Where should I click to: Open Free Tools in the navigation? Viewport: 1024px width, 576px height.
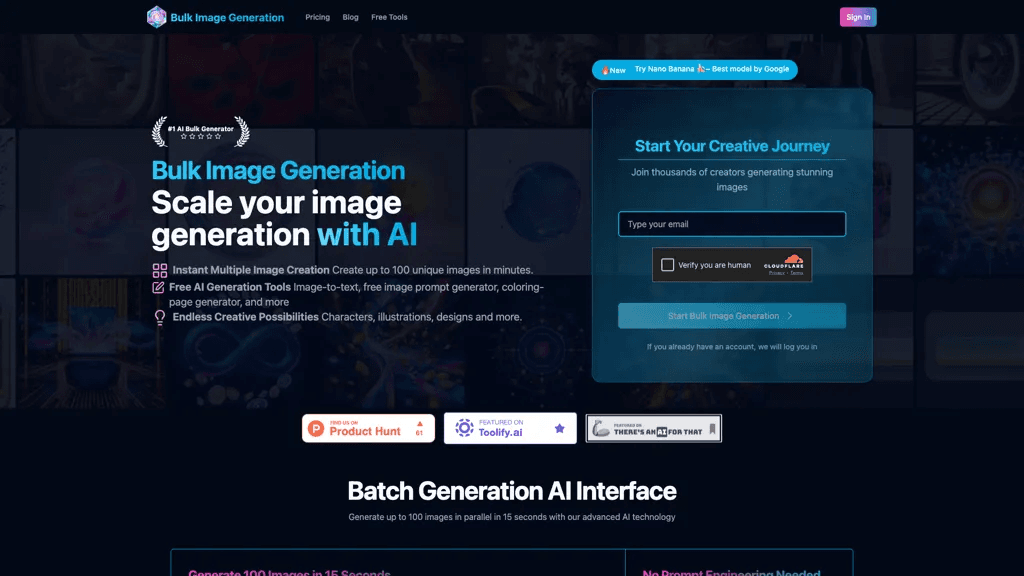click(389, 17)
